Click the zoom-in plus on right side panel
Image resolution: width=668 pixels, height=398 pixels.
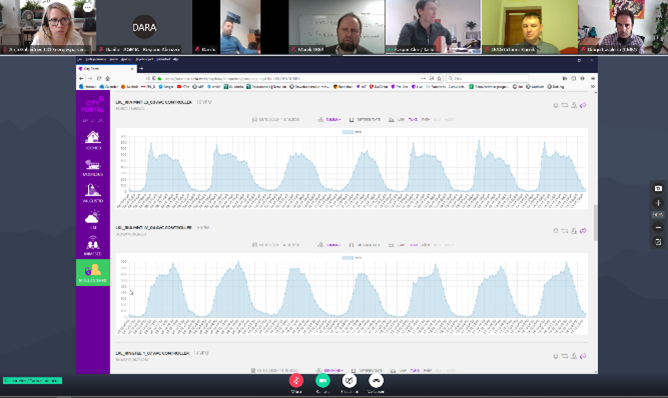[x=658, y=203]
